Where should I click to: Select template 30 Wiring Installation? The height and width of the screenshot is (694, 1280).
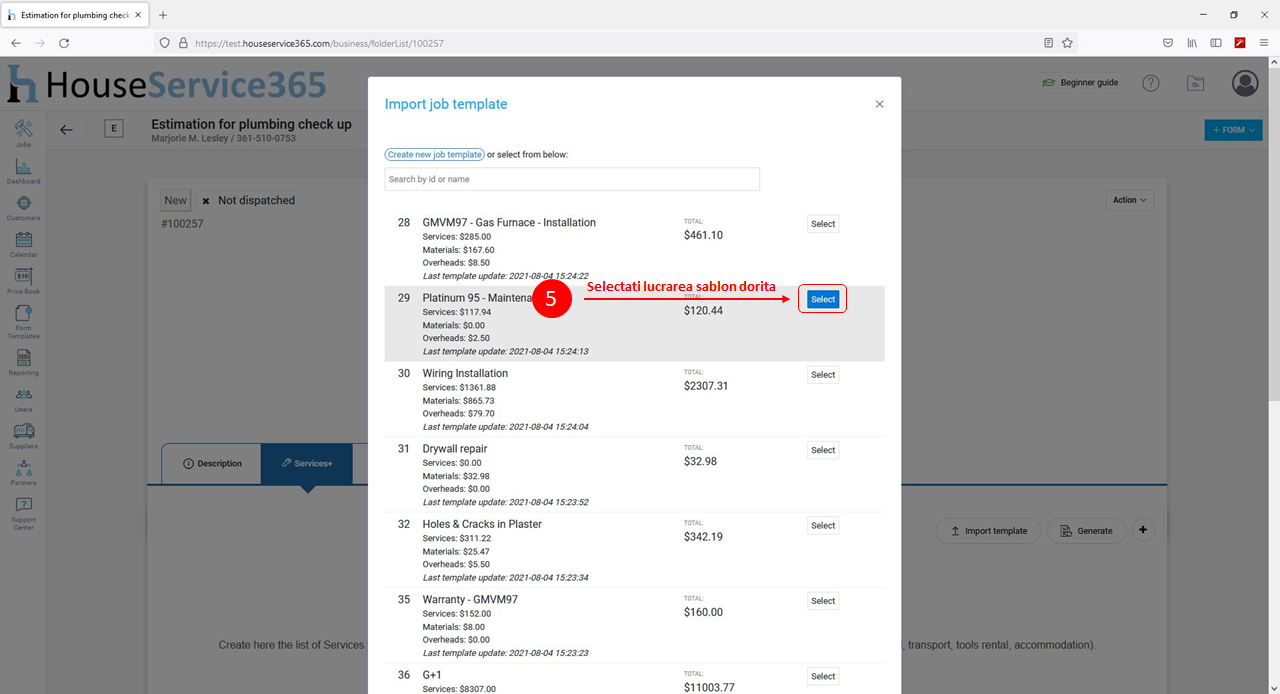[823, 375]
